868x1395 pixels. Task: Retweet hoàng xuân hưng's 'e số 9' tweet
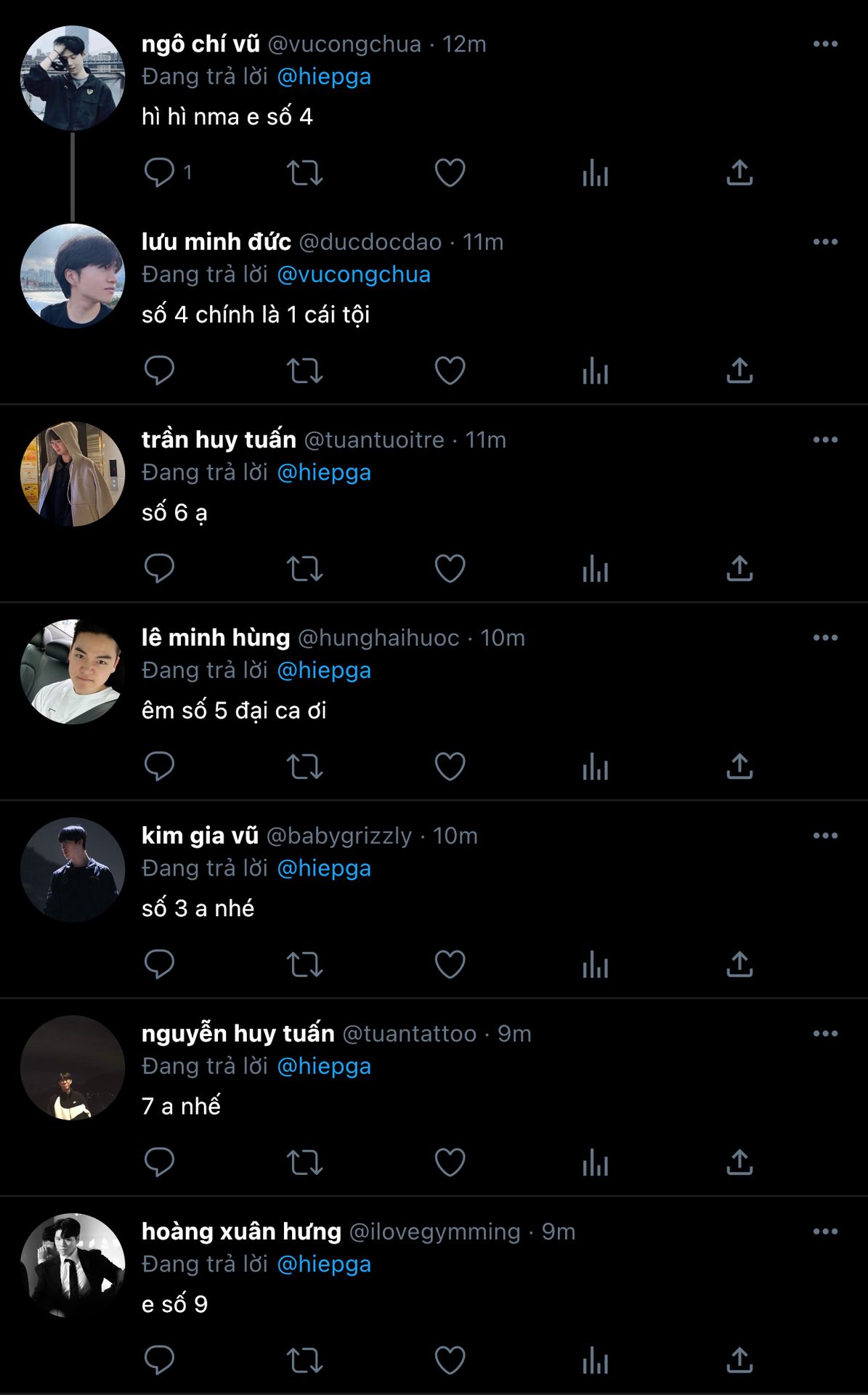304,1360
